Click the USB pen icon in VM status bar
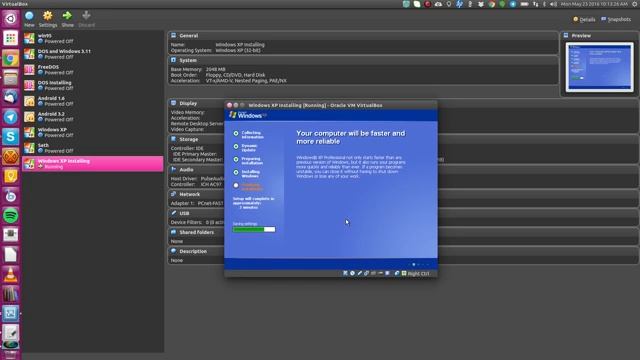 point(359,273)
